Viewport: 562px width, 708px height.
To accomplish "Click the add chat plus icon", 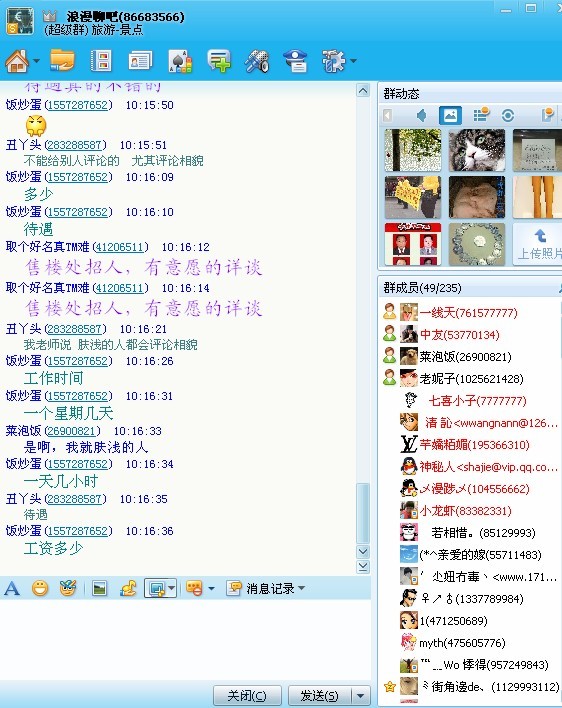I will coord(219,61).
